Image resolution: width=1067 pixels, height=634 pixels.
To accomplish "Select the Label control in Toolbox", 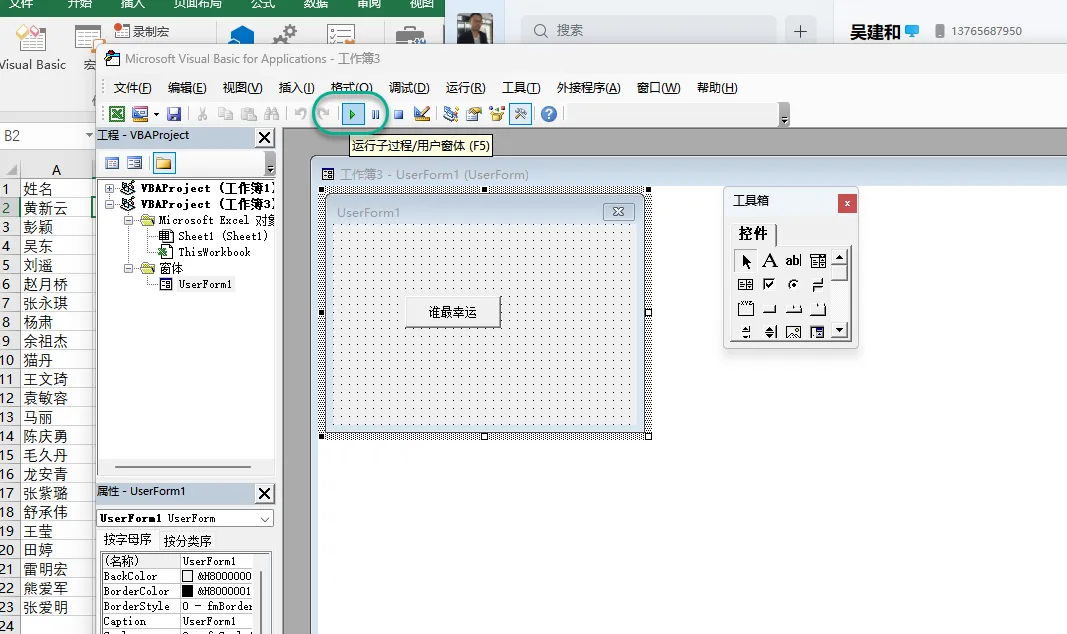I will (x=770, y=261).
